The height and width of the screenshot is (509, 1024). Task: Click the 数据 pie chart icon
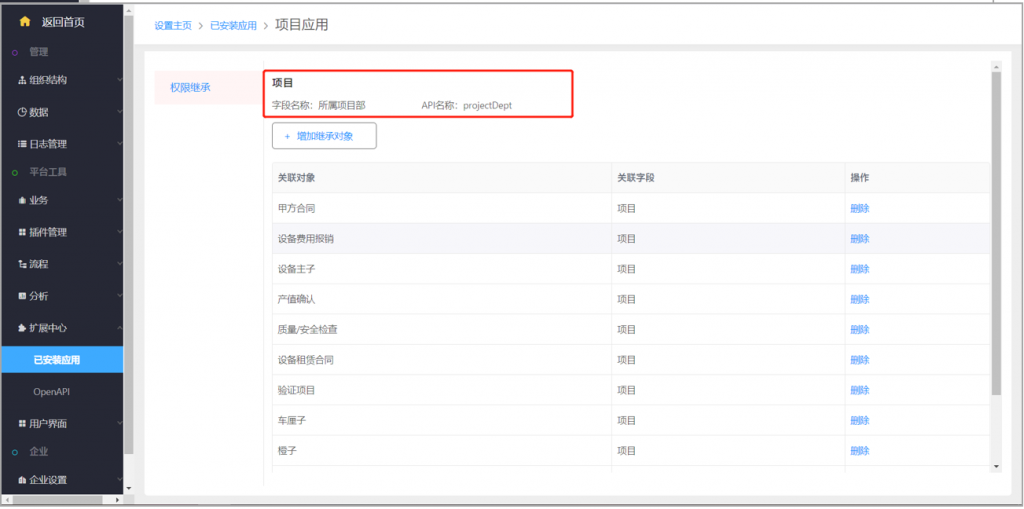click(x=22, y=112)
